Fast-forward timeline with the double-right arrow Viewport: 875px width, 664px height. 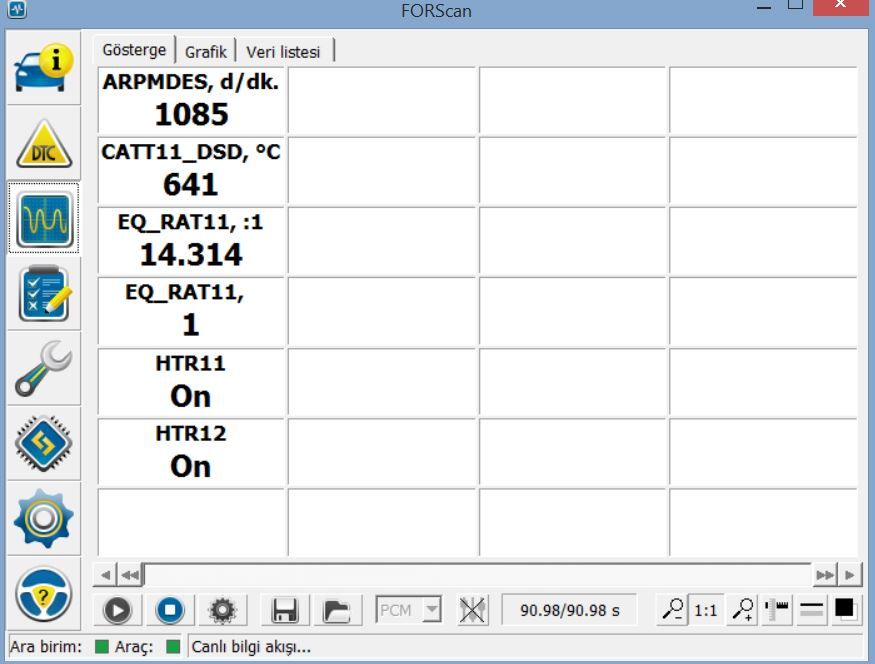tap(825, 575)
